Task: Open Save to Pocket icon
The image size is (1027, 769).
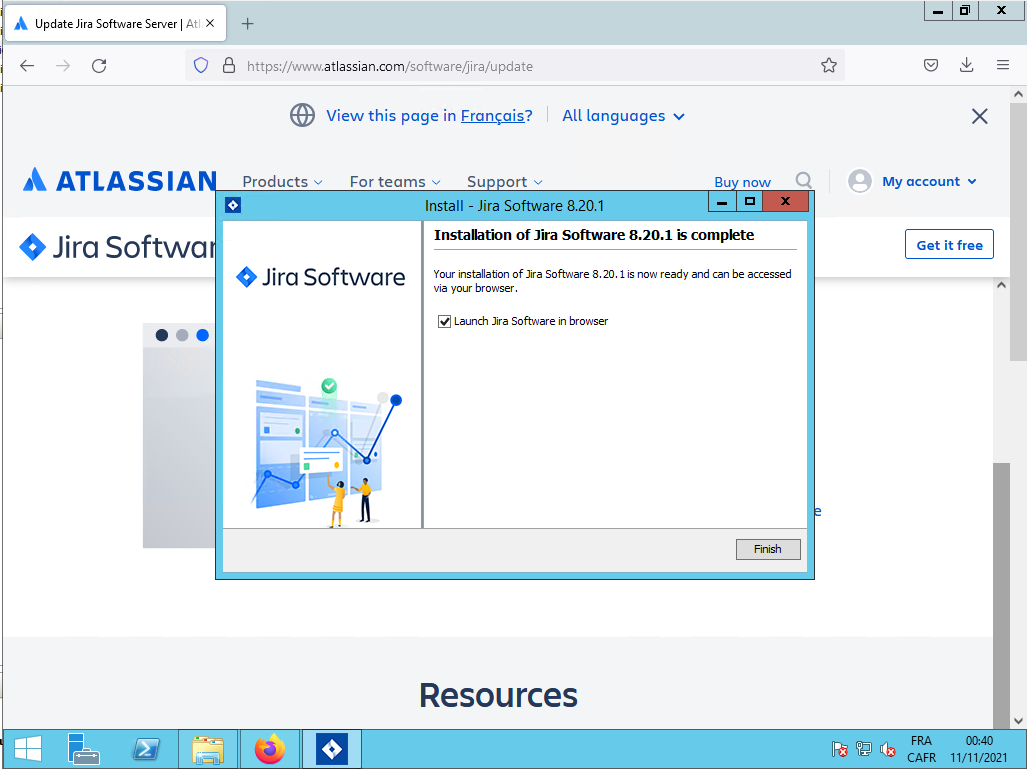Action: (931, 65)
